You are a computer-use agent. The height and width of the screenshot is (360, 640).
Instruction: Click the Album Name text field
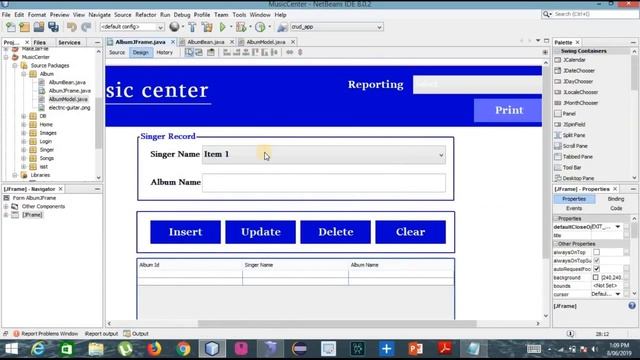(324, 183)
